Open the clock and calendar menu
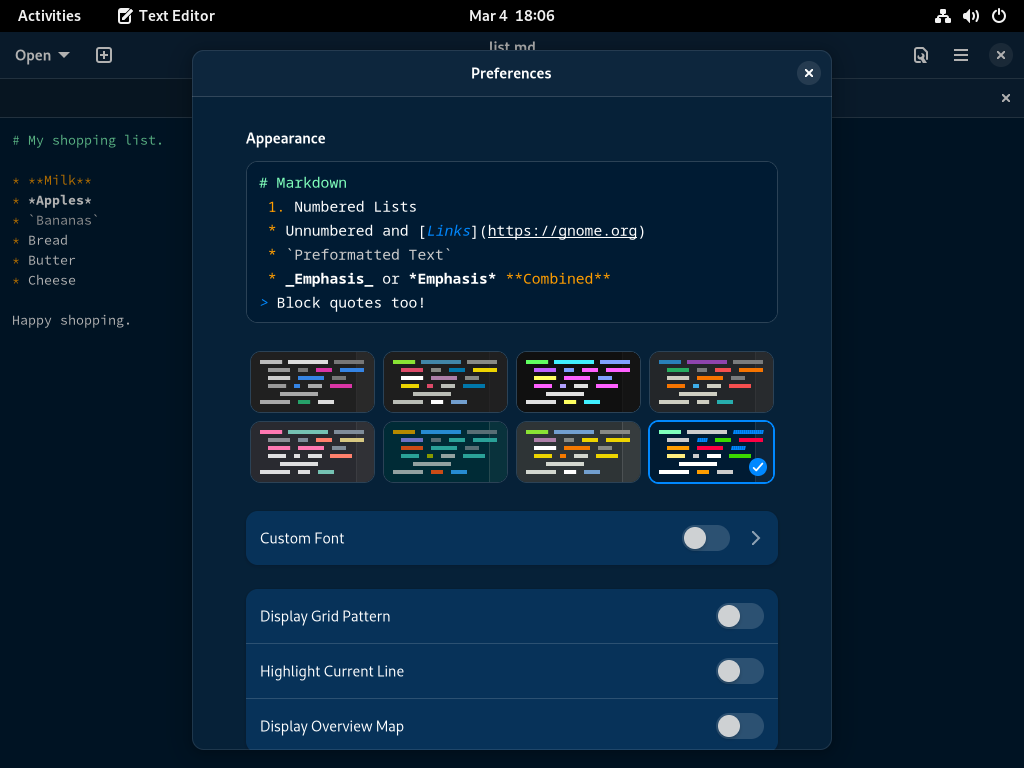The height and width of the screenshot is (768, 1024). pos(511,16)
